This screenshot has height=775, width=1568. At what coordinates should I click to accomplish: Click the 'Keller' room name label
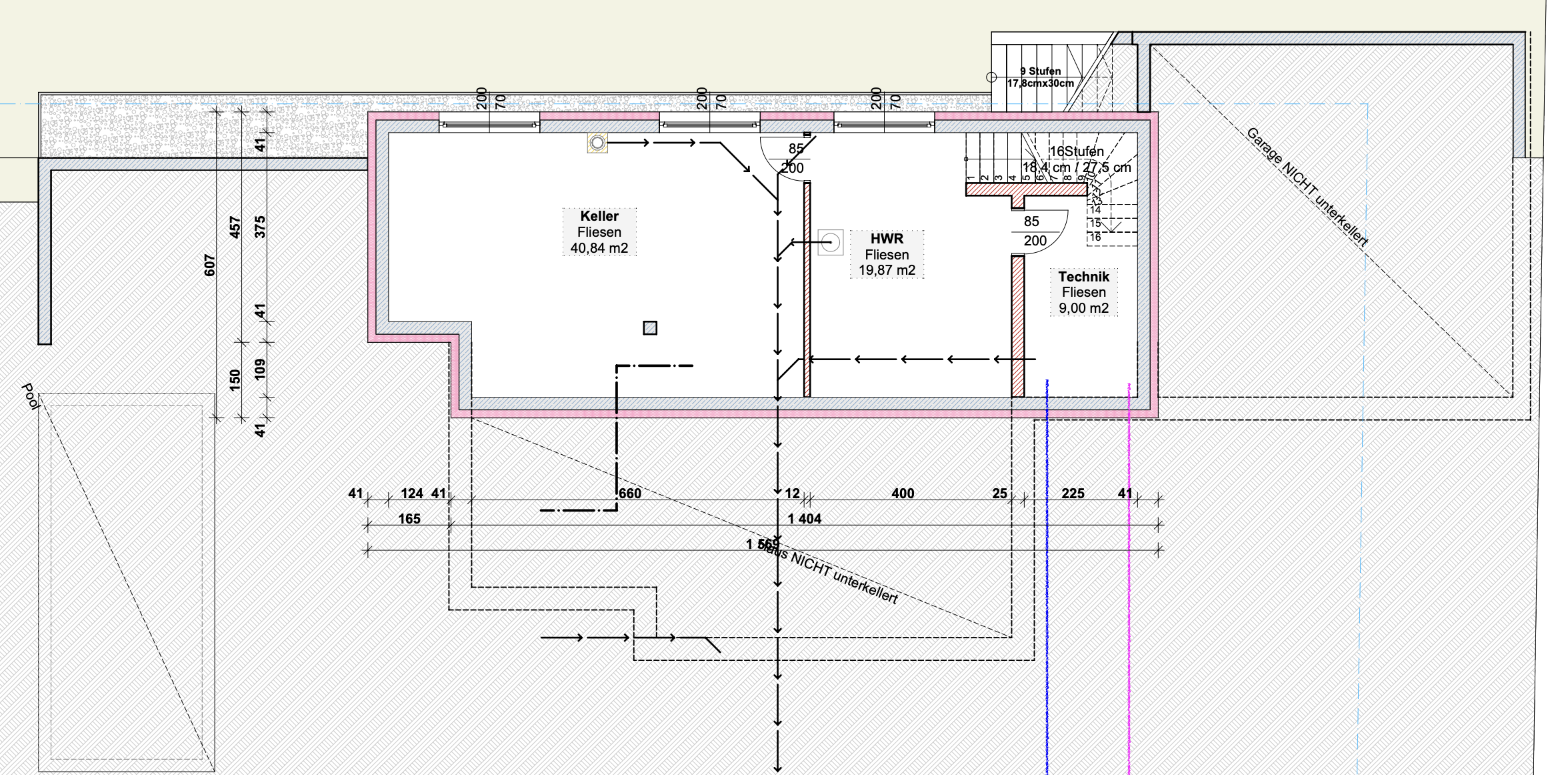599,216
